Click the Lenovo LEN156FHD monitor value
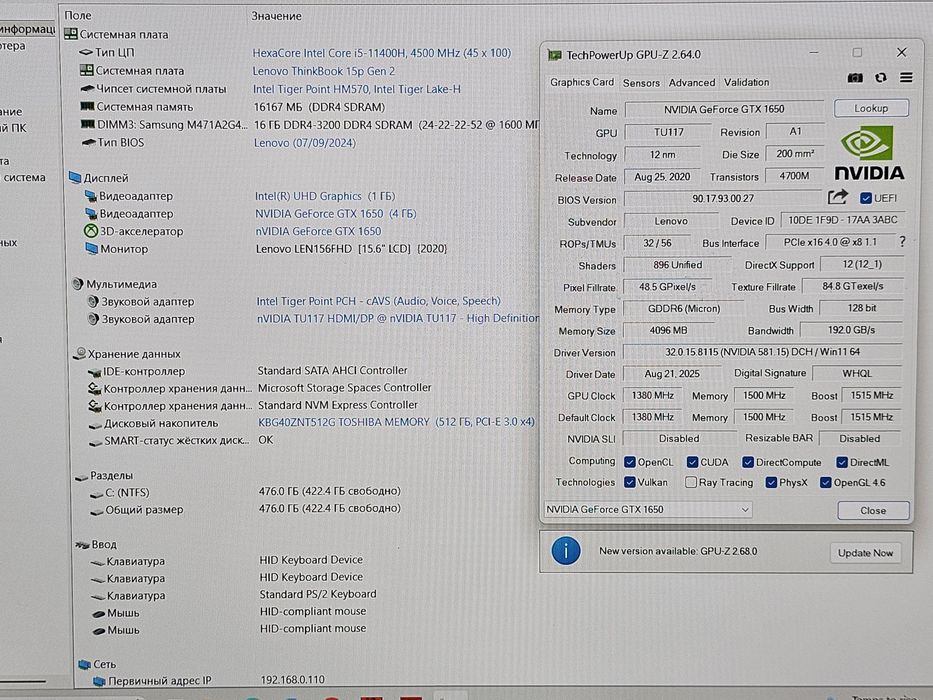 (x=351, y=249)
